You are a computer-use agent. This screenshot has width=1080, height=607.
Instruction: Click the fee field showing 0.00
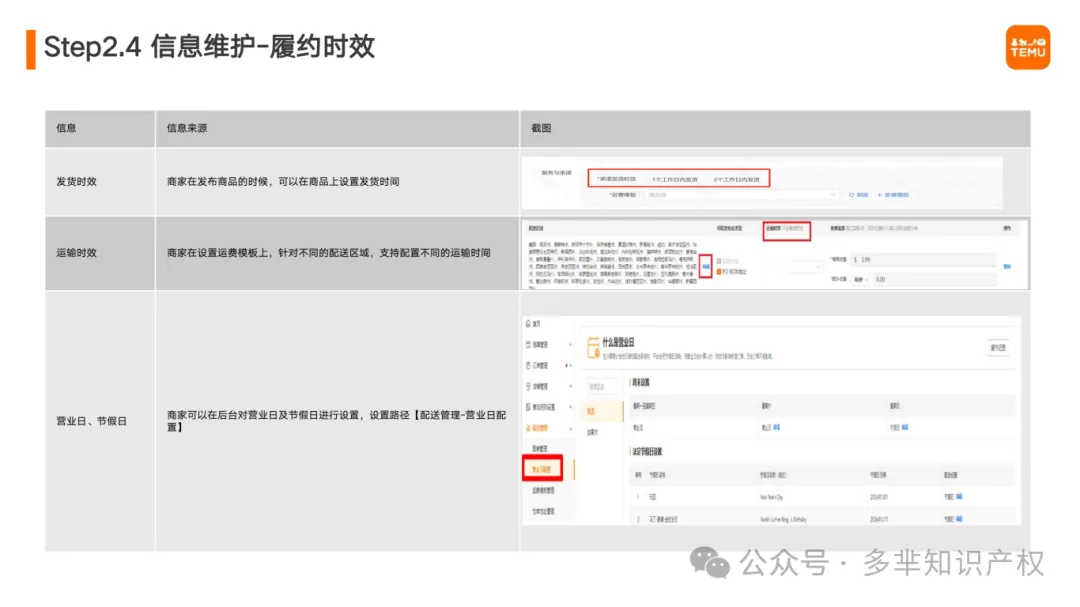(x=934, y=279)
